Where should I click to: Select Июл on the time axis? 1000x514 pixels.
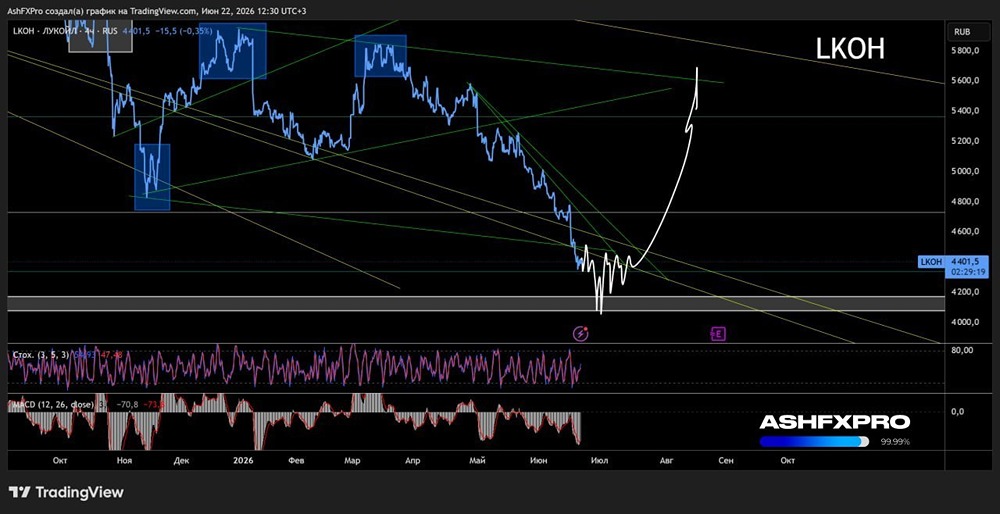(x=599, y=460)
